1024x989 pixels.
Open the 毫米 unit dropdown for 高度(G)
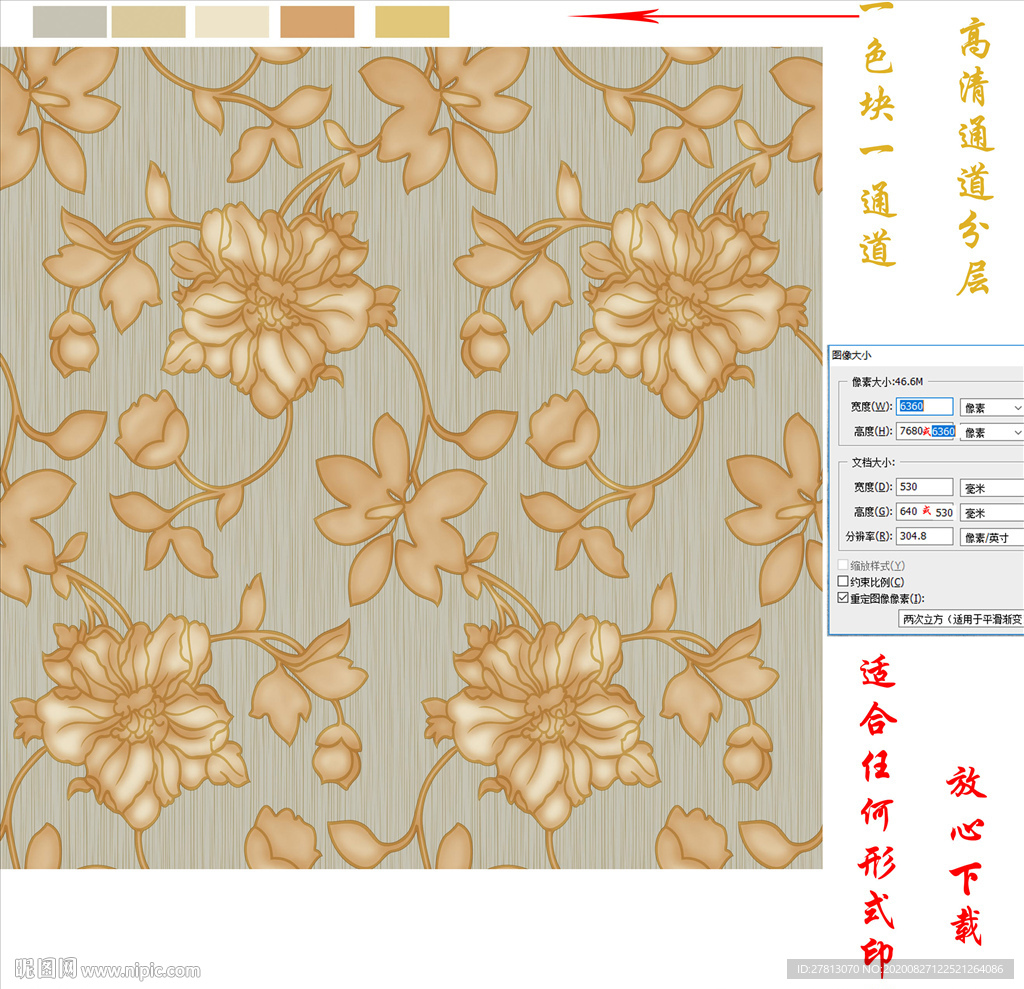click(x=991, y=513)
